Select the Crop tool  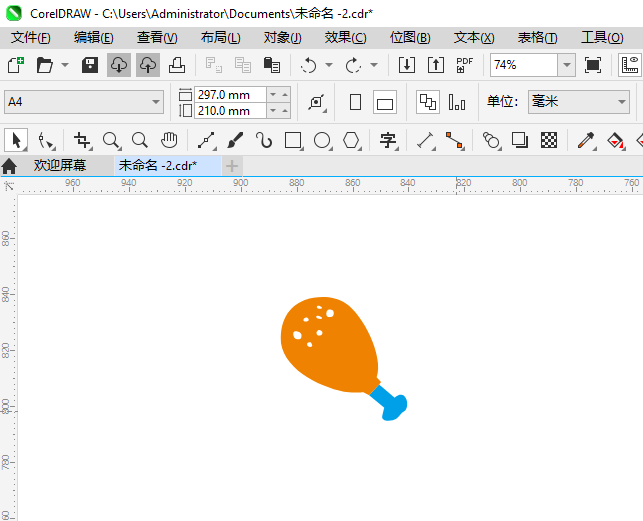pos(82,140)
